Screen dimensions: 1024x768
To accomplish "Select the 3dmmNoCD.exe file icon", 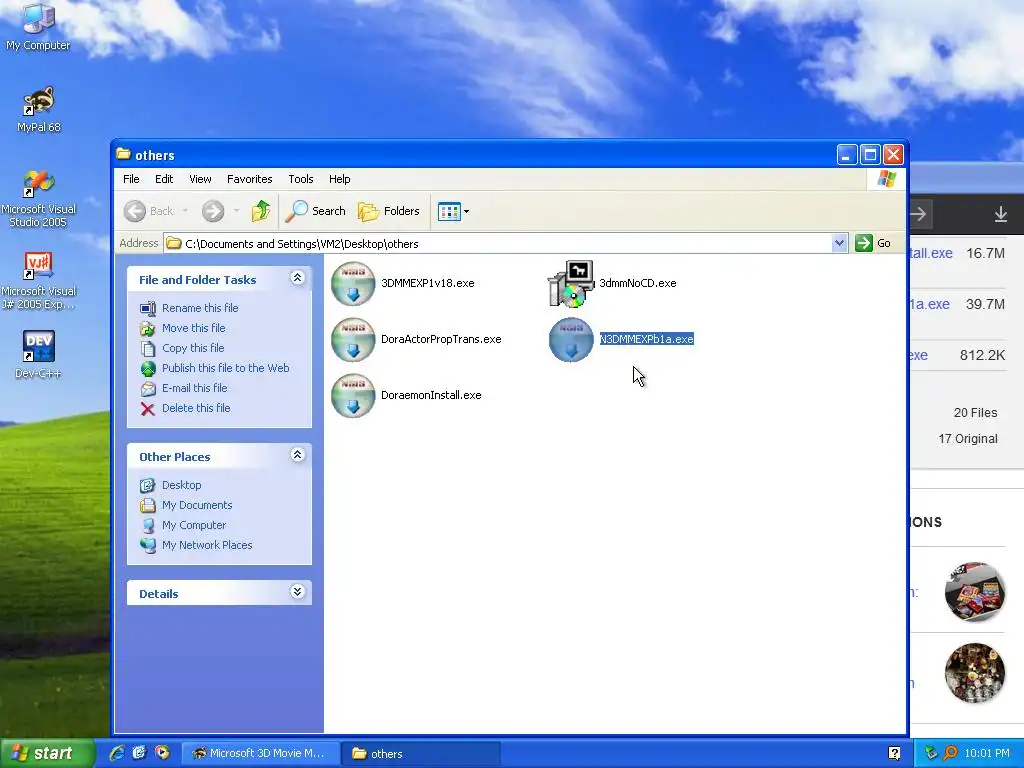I will pos(571,283).
